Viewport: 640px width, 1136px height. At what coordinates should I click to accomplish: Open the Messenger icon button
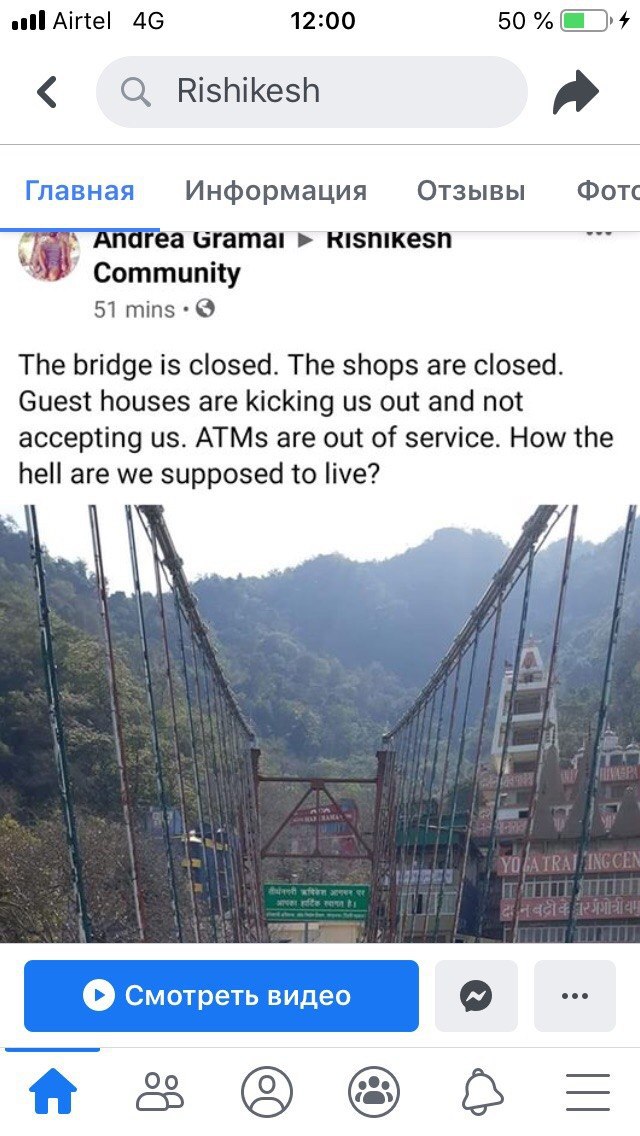click(x=476, y=995)
